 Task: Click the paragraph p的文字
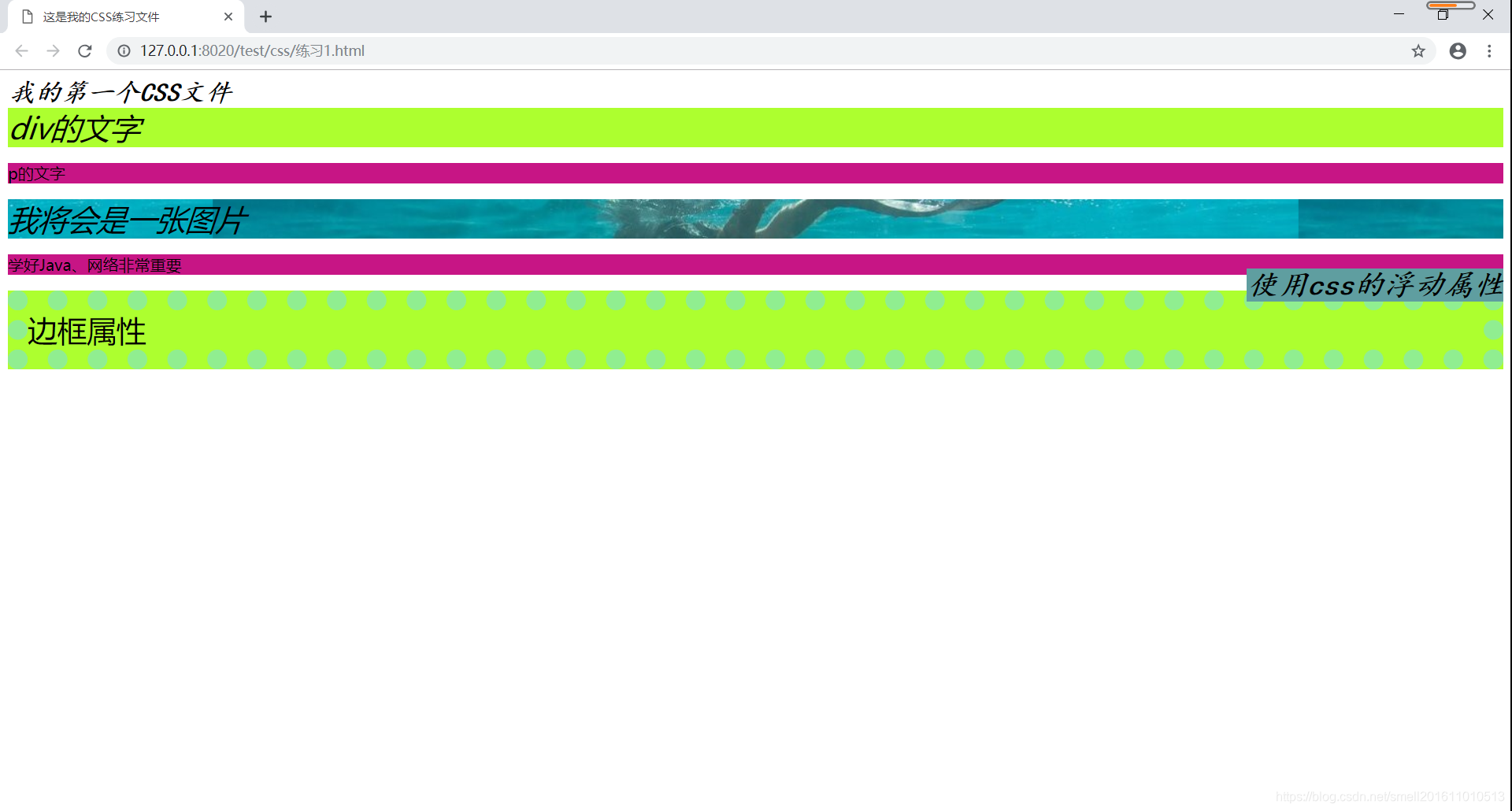tap(37, 174)
